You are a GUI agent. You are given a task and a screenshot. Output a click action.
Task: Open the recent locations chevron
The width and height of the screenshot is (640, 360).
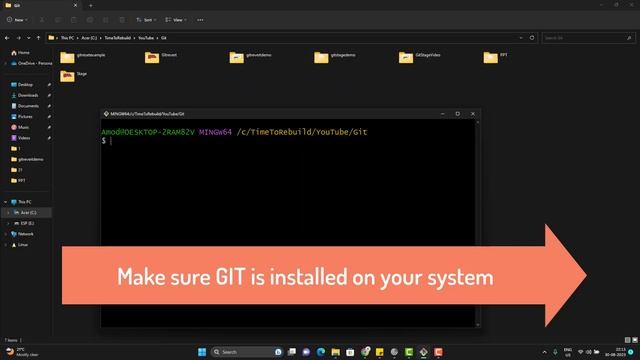[29, 38]
